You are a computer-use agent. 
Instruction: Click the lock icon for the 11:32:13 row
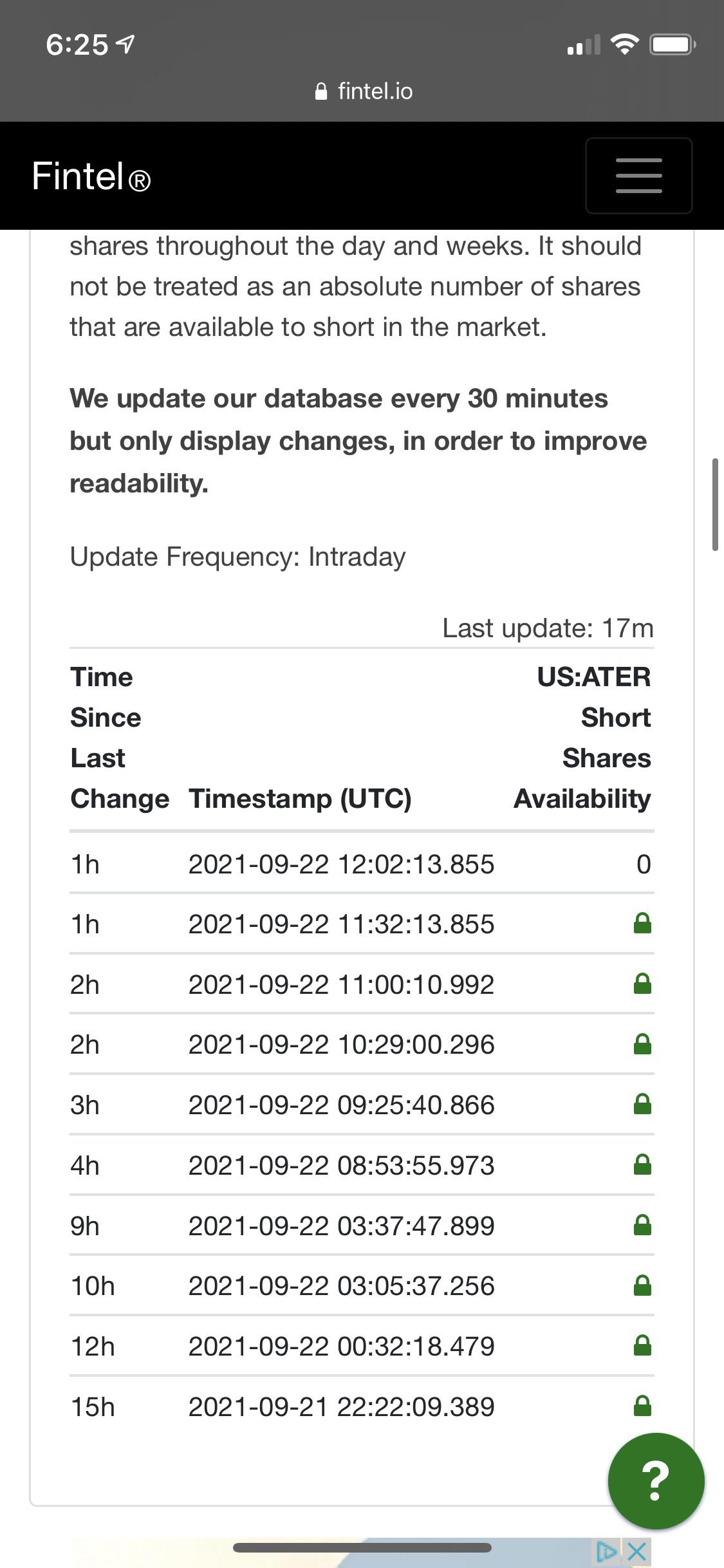click(642, 923)
